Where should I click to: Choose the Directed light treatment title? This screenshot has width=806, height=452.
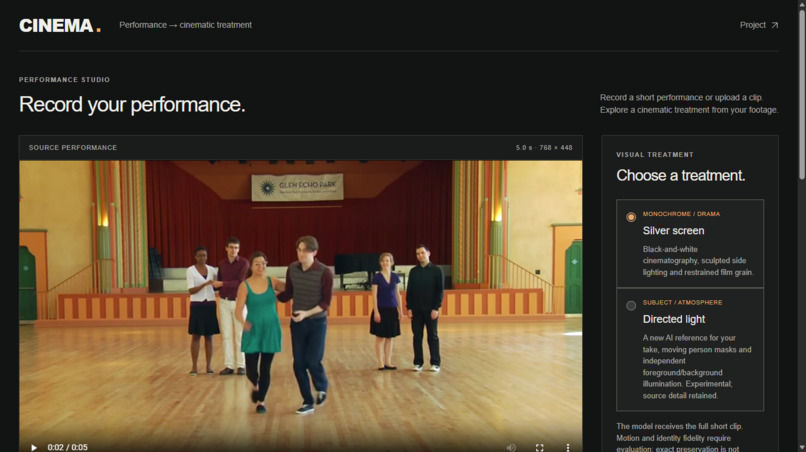click(x=673, y=319)
